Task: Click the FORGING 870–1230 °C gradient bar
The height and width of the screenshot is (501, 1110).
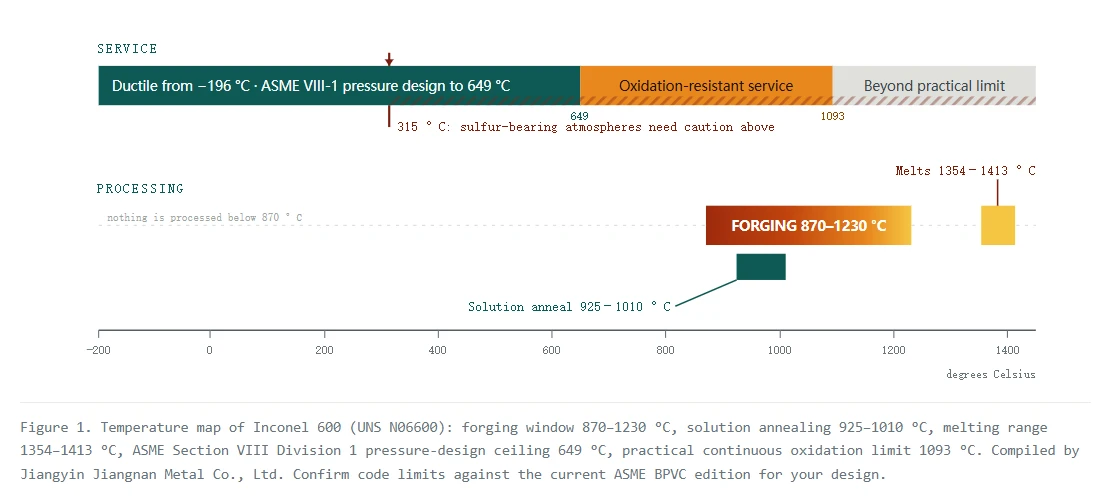Action: tap(808, 226)
